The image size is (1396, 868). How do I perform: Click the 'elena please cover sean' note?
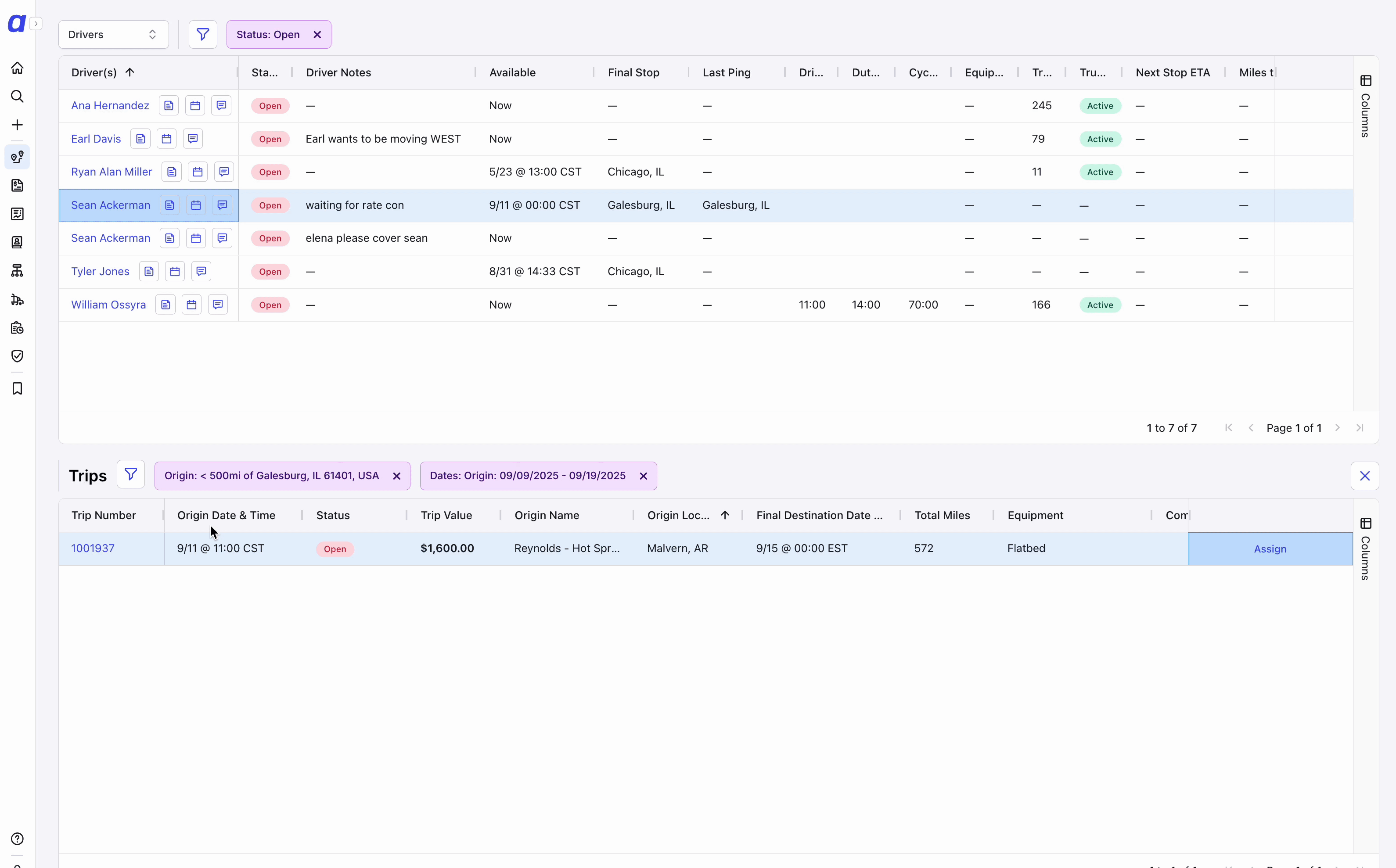tap(367, 238)
